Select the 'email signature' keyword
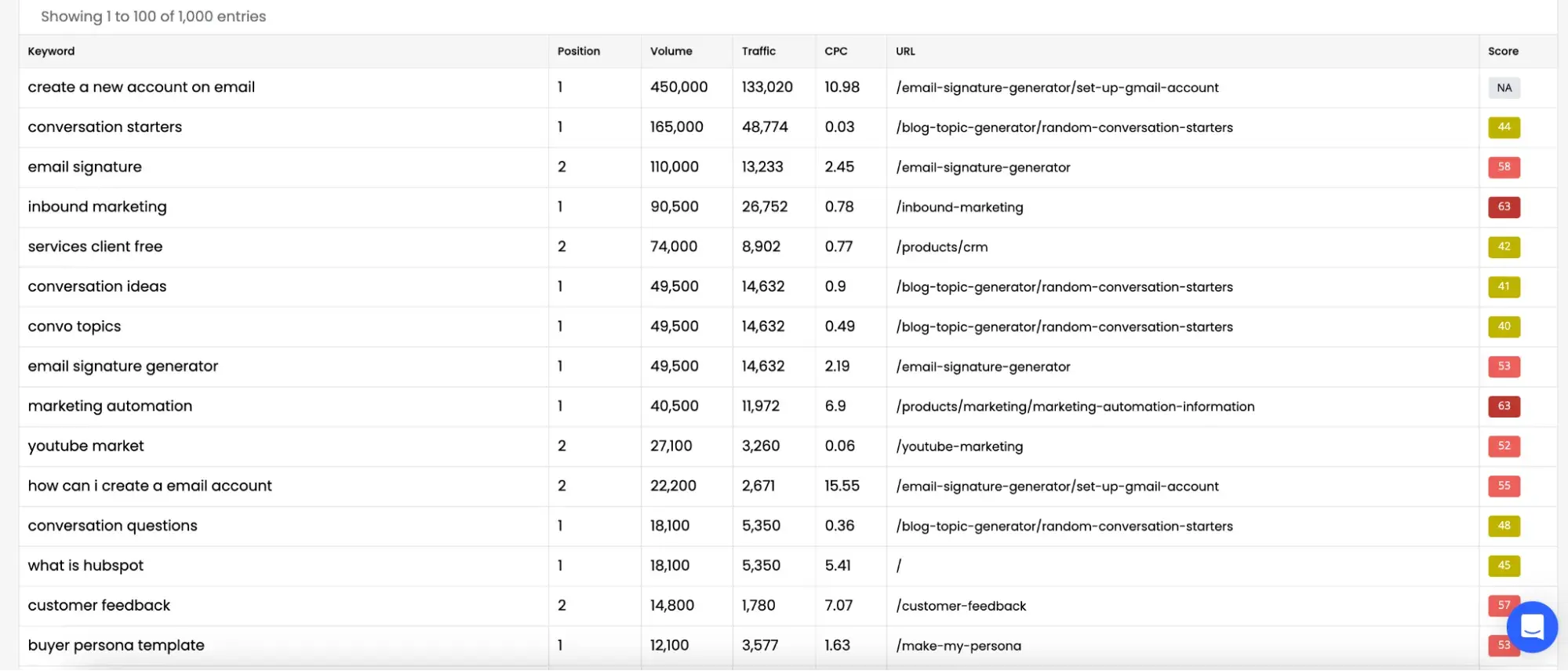The image size is (1568, 671). [x=85, y=167]
